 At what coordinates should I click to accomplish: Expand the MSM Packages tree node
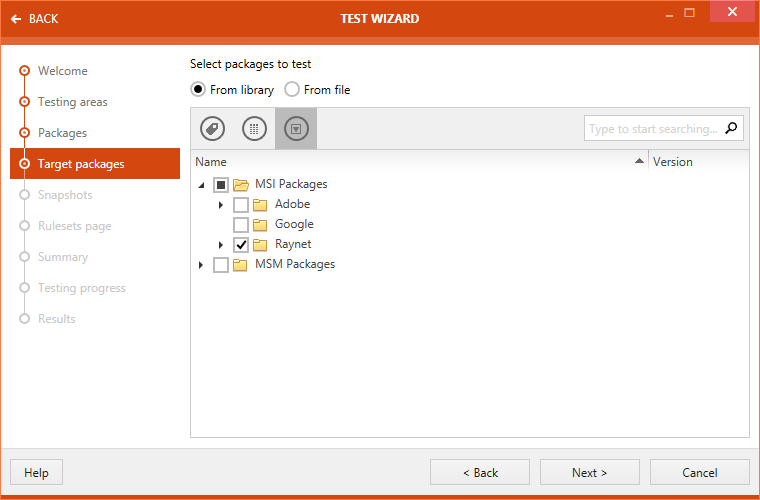(202, 265)
